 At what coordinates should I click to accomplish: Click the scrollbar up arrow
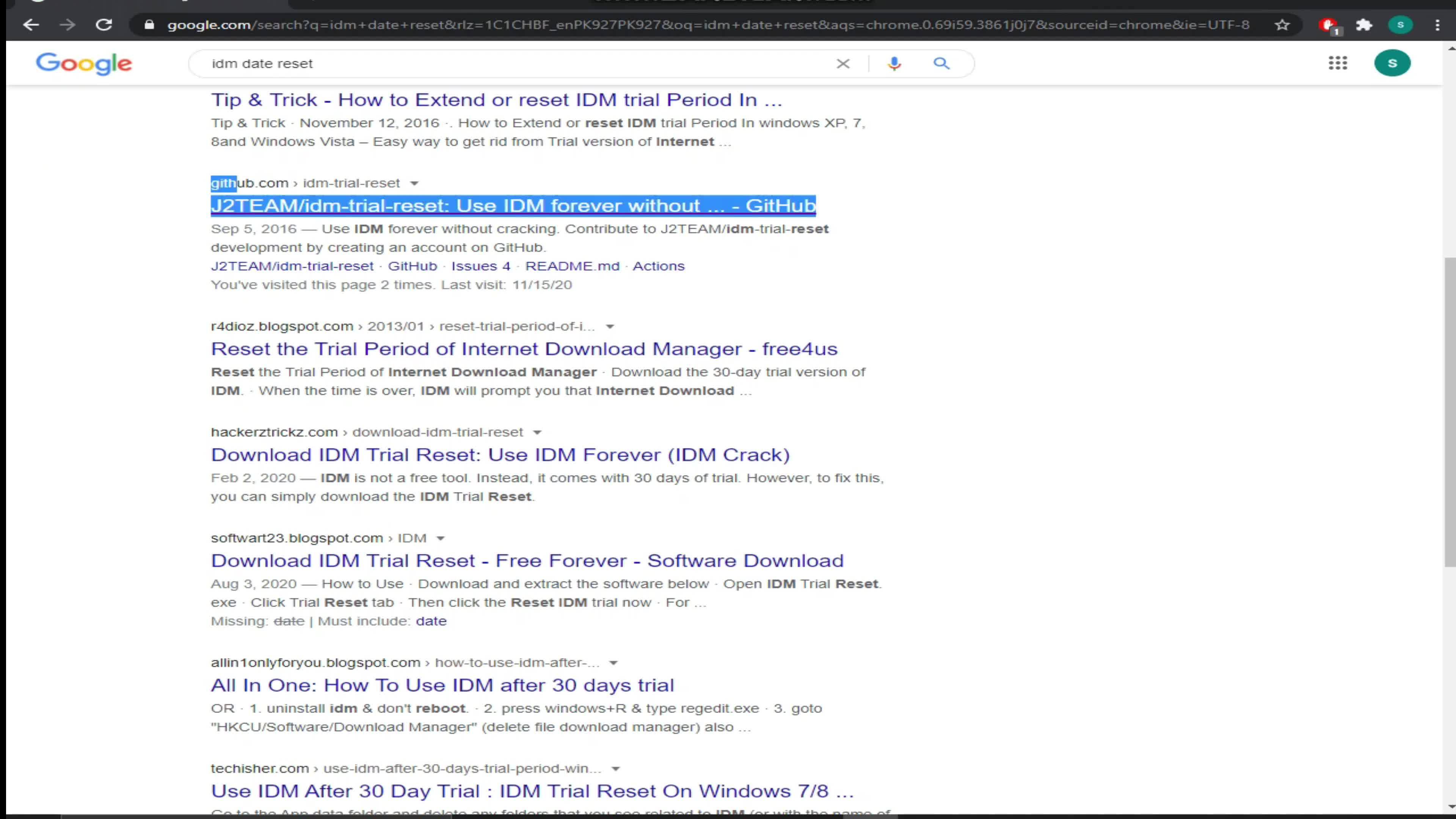(1451, 49)
